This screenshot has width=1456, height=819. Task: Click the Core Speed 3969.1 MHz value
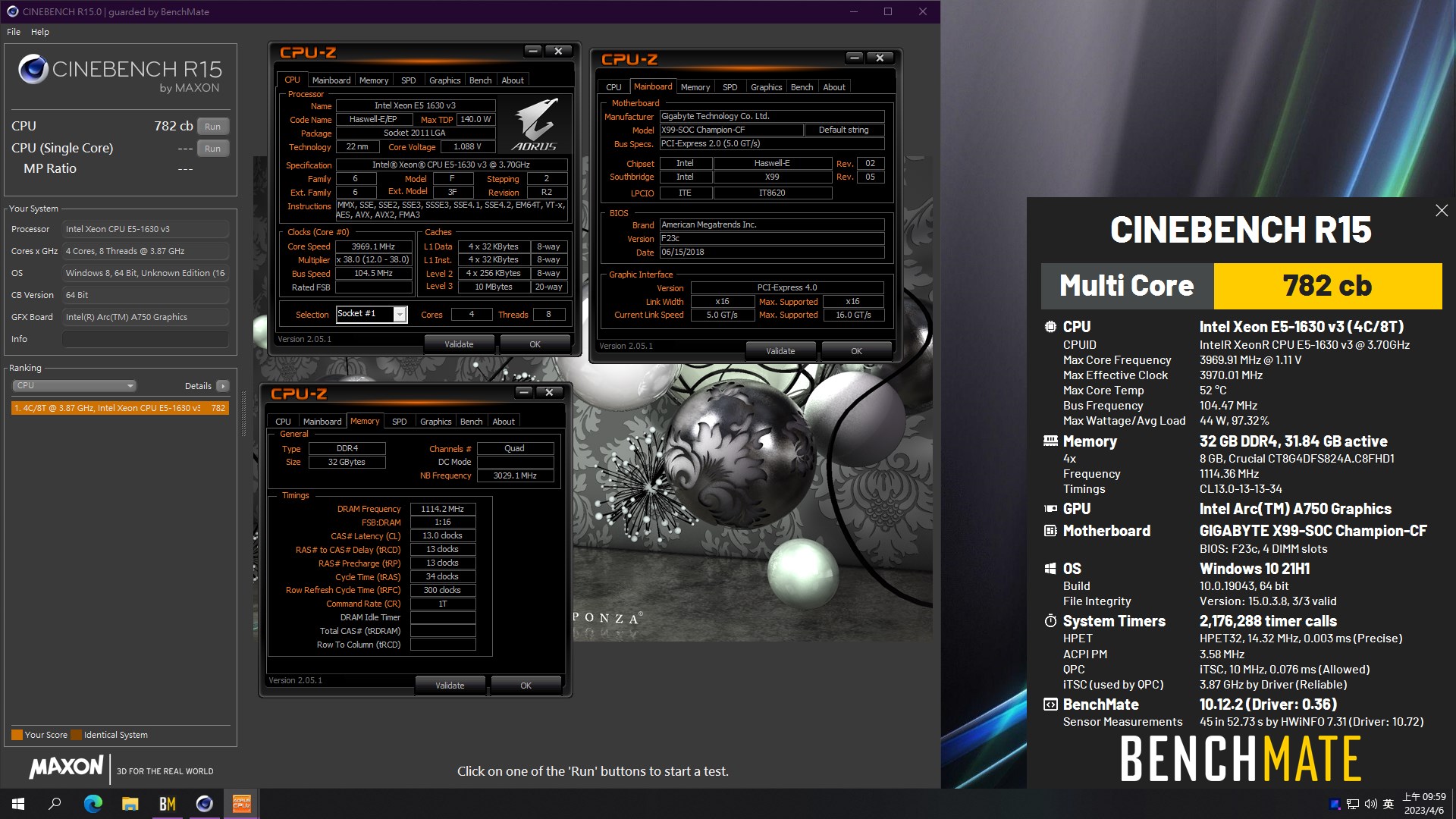(374, 246)
